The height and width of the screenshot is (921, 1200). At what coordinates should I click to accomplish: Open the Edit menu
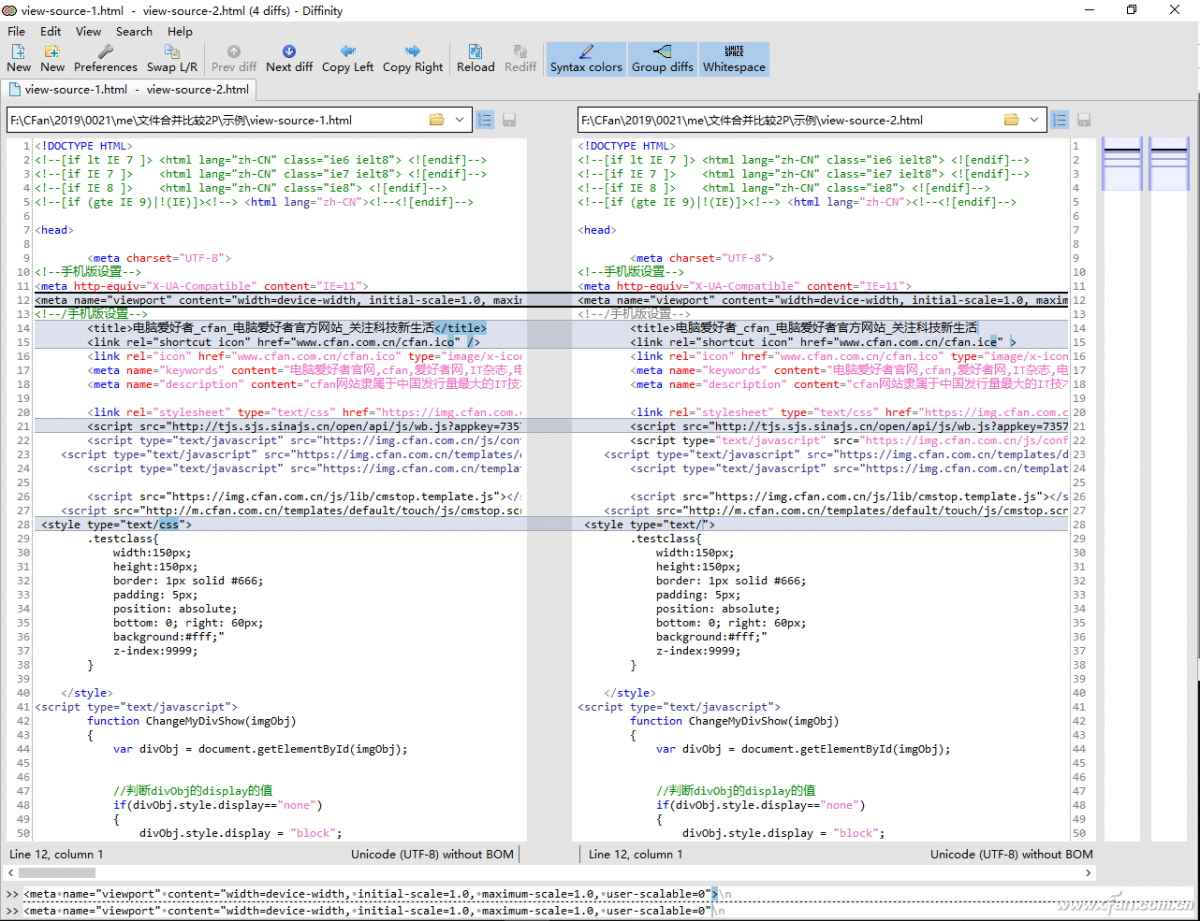51,31
